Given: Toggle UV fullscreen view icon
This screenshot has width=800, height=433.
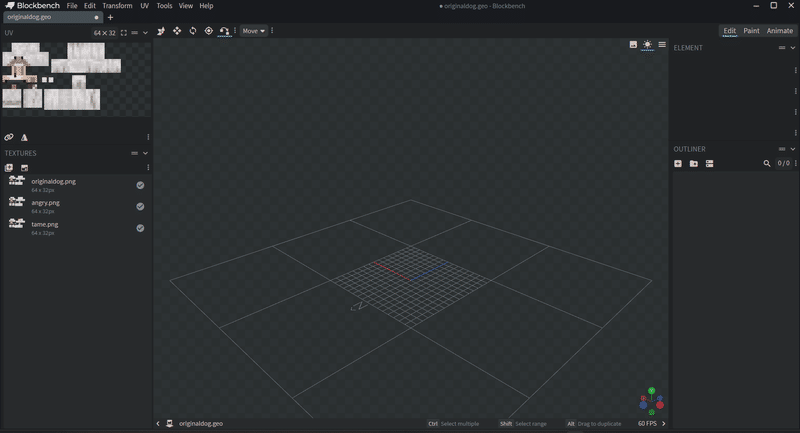Looking at the screenshot, I should pos(123,33).
